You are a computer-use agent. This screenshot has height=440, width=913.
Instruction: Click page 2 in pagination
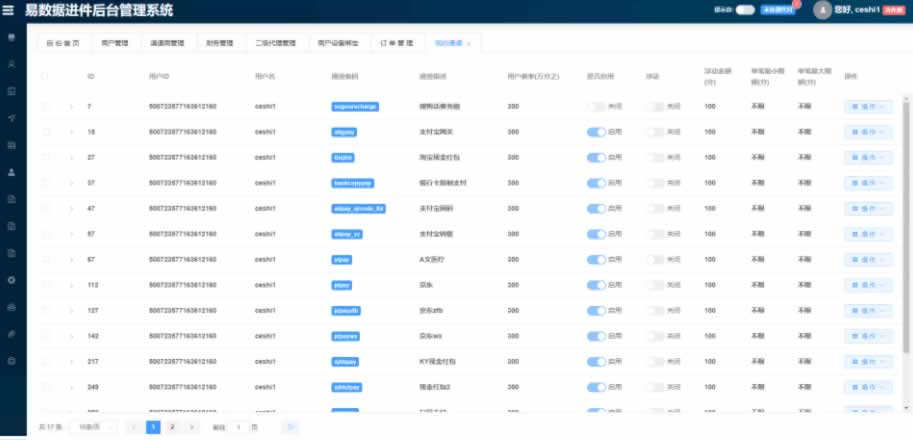pyautogui.click(x=172, y=427)
